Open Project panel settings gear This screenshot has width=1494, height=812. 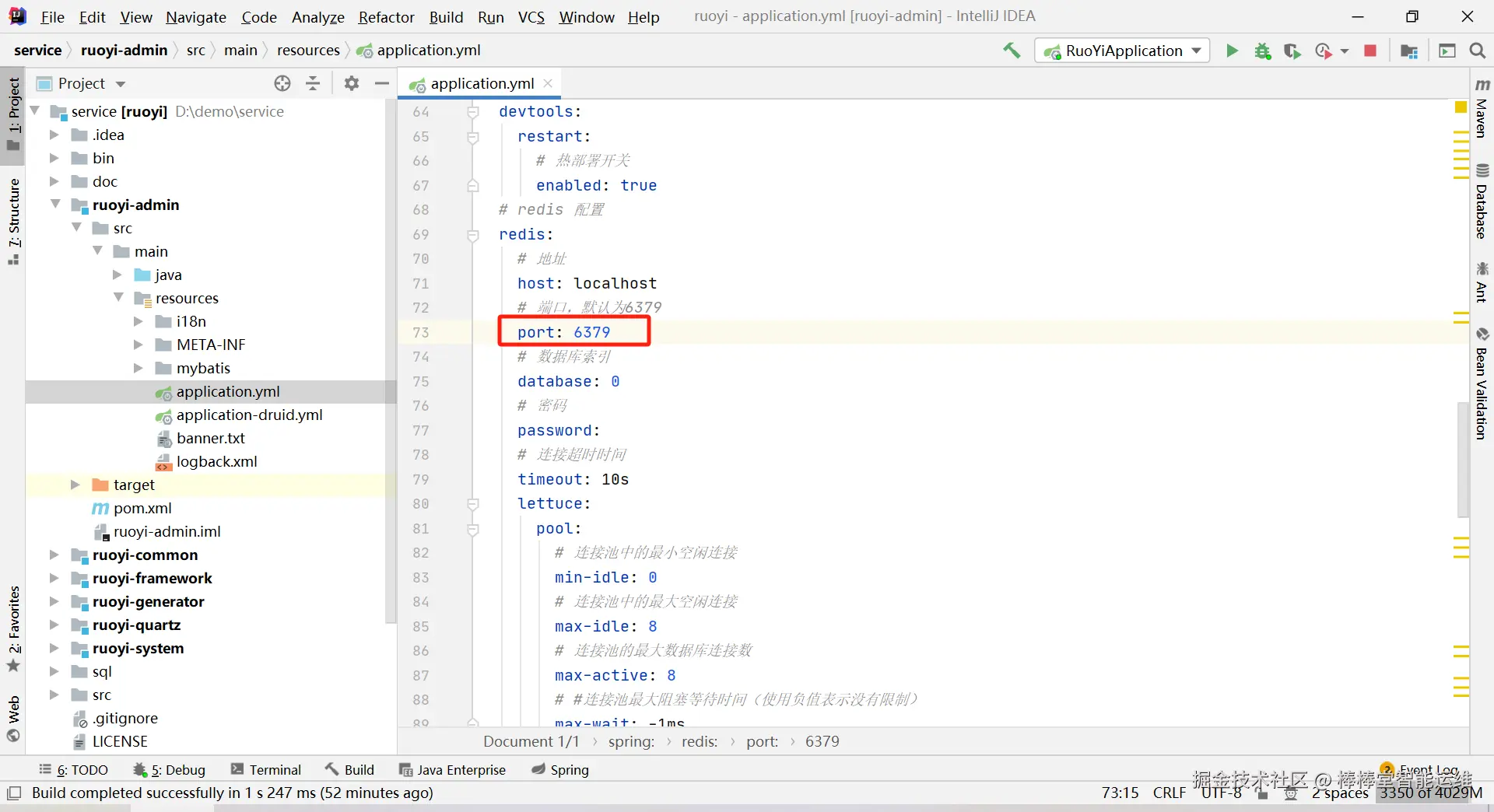coord(352,83)
